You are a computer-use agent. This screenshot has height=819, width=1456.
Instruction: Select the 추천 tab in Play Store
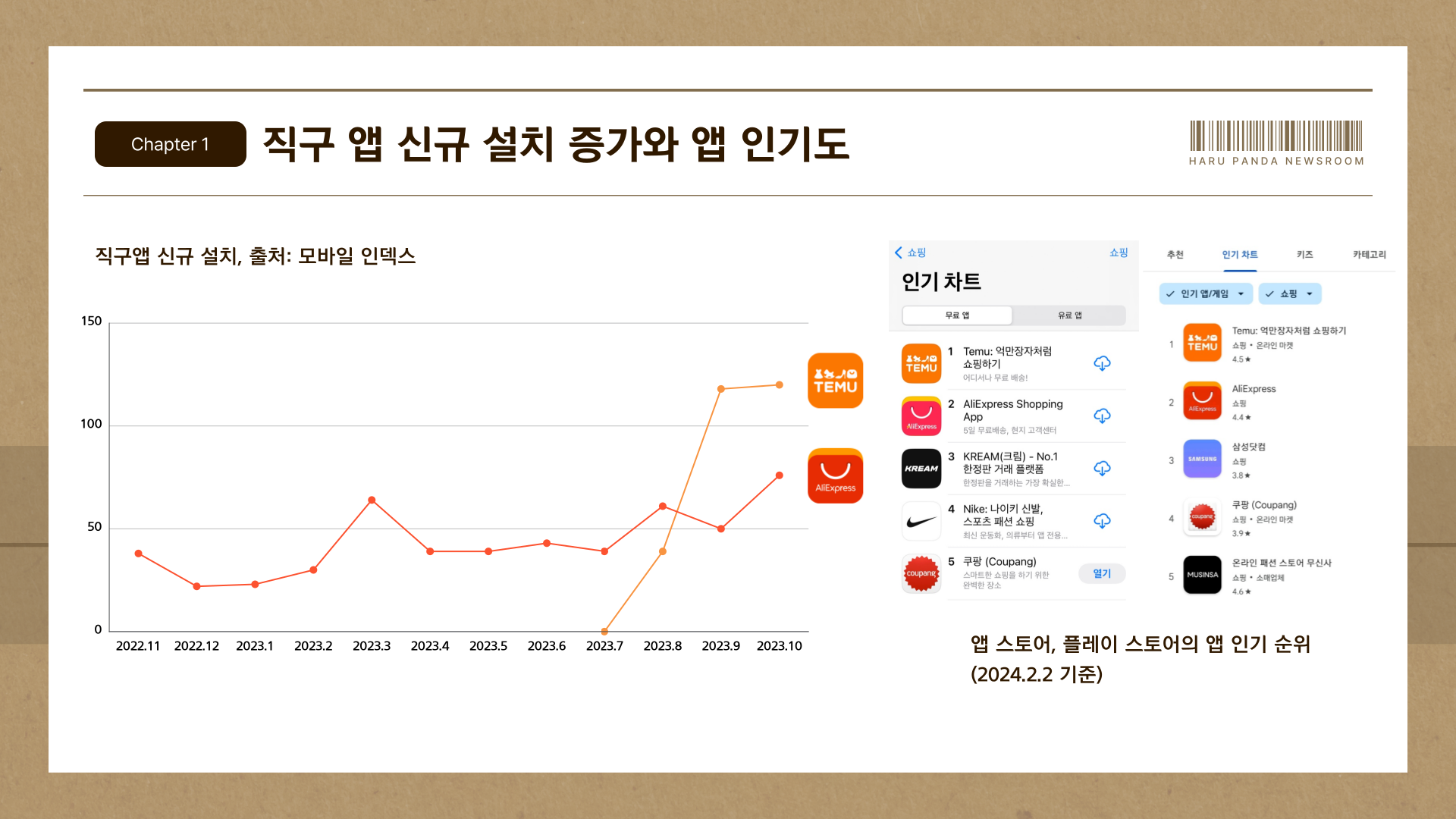(x=1175, y=255)
